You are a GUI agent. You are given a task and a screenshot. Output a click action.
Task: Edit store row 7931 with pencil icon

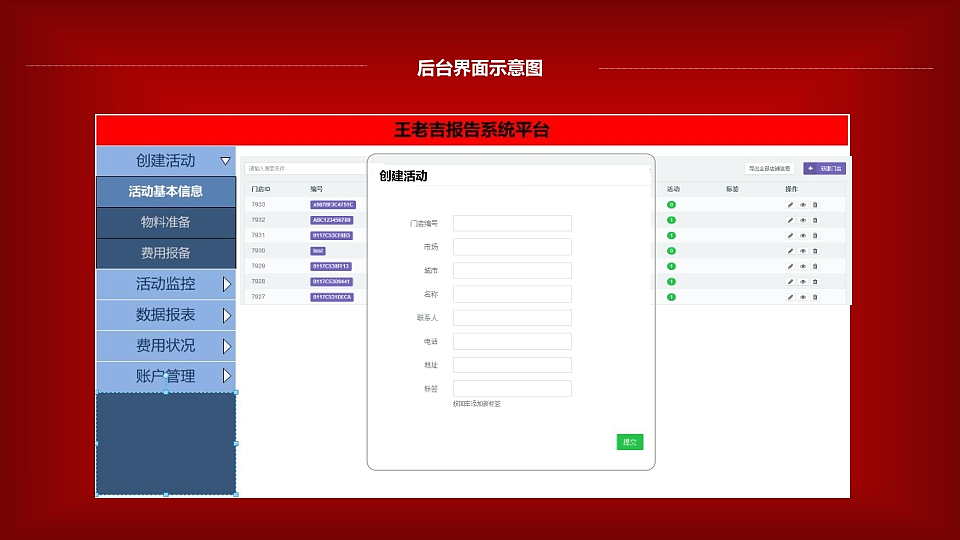790,236
